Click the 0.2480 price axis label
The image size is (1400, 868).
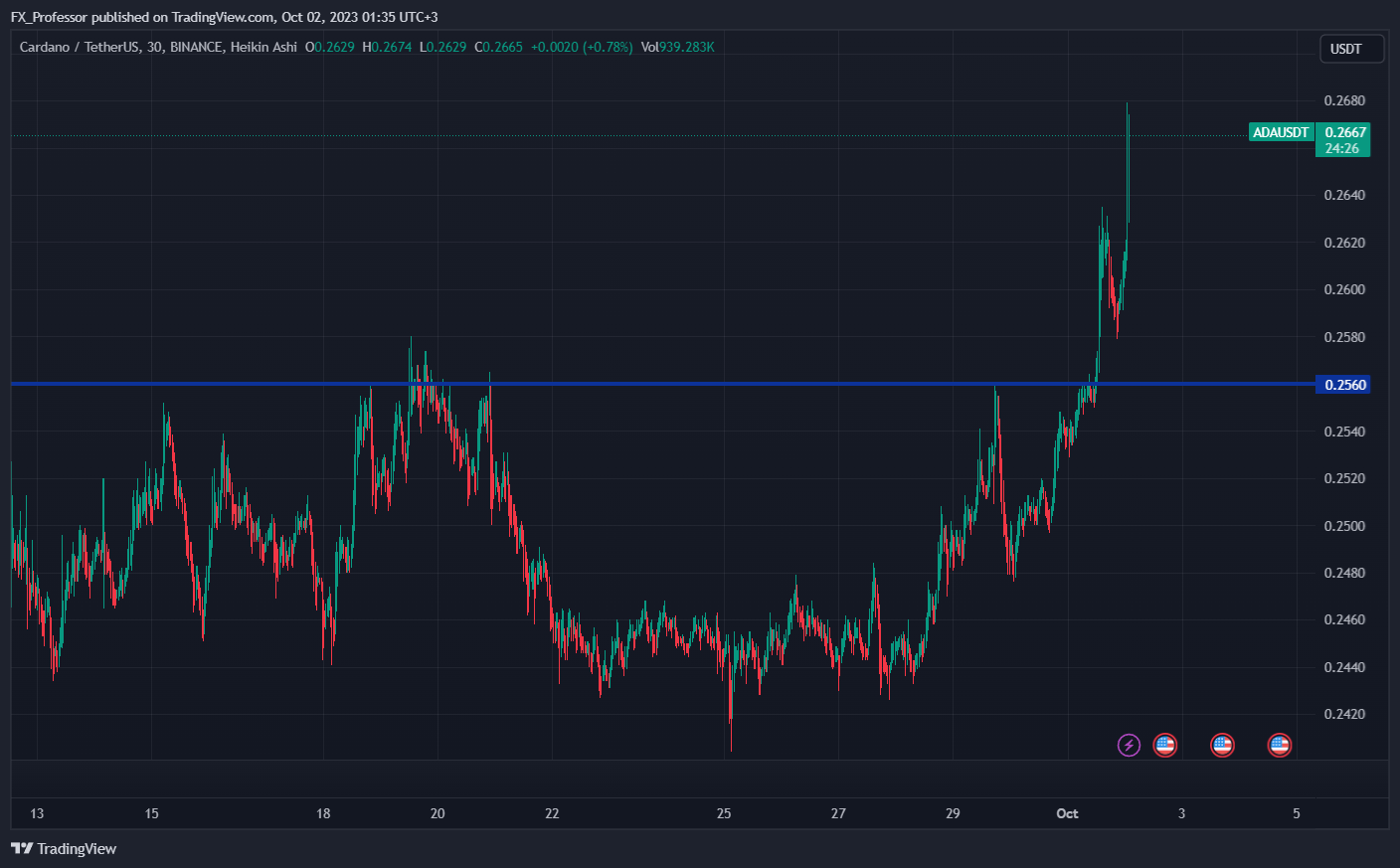[1344, 573]
